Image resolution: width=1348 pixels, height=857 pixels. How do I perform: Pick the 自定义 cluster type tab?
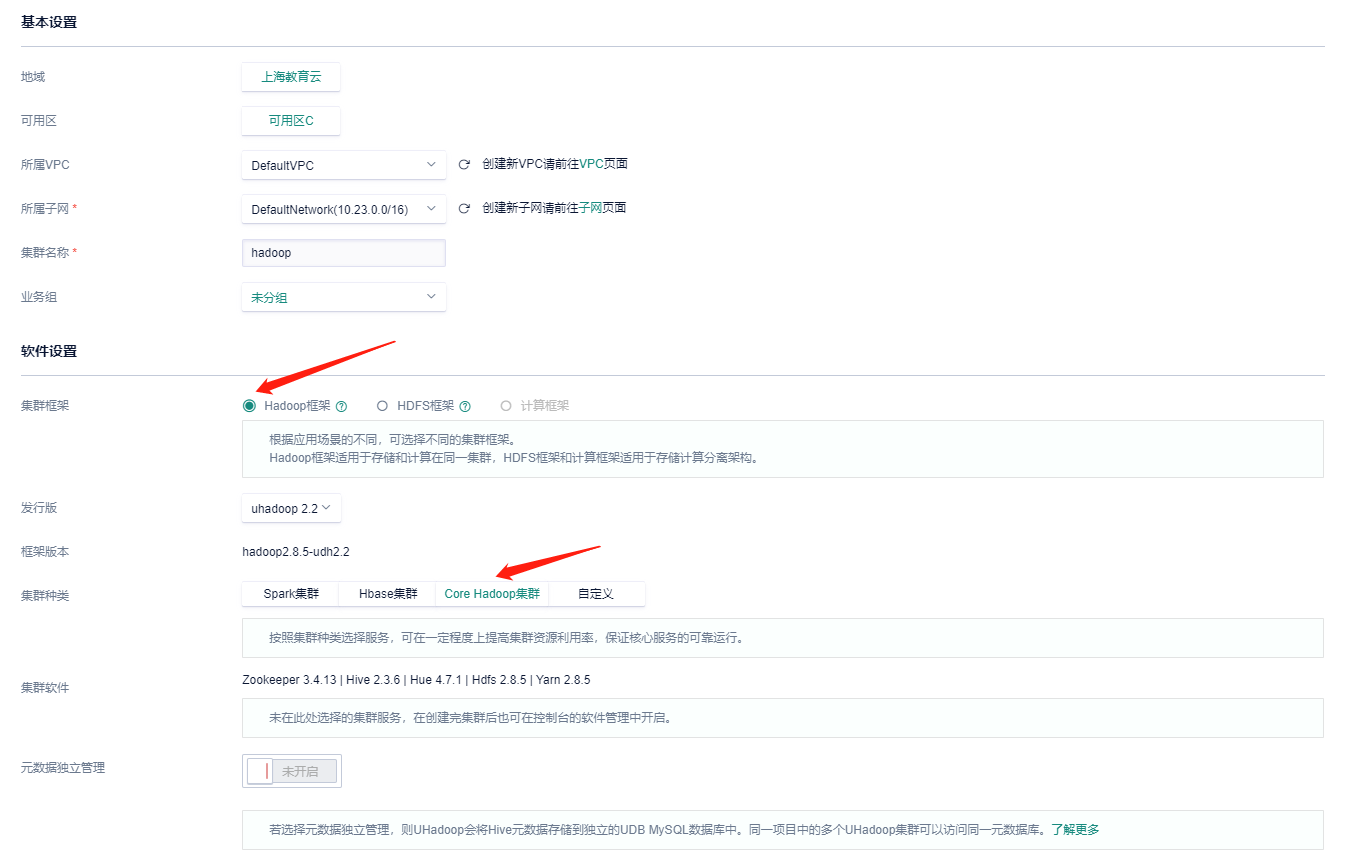click(x=596, y=594)
